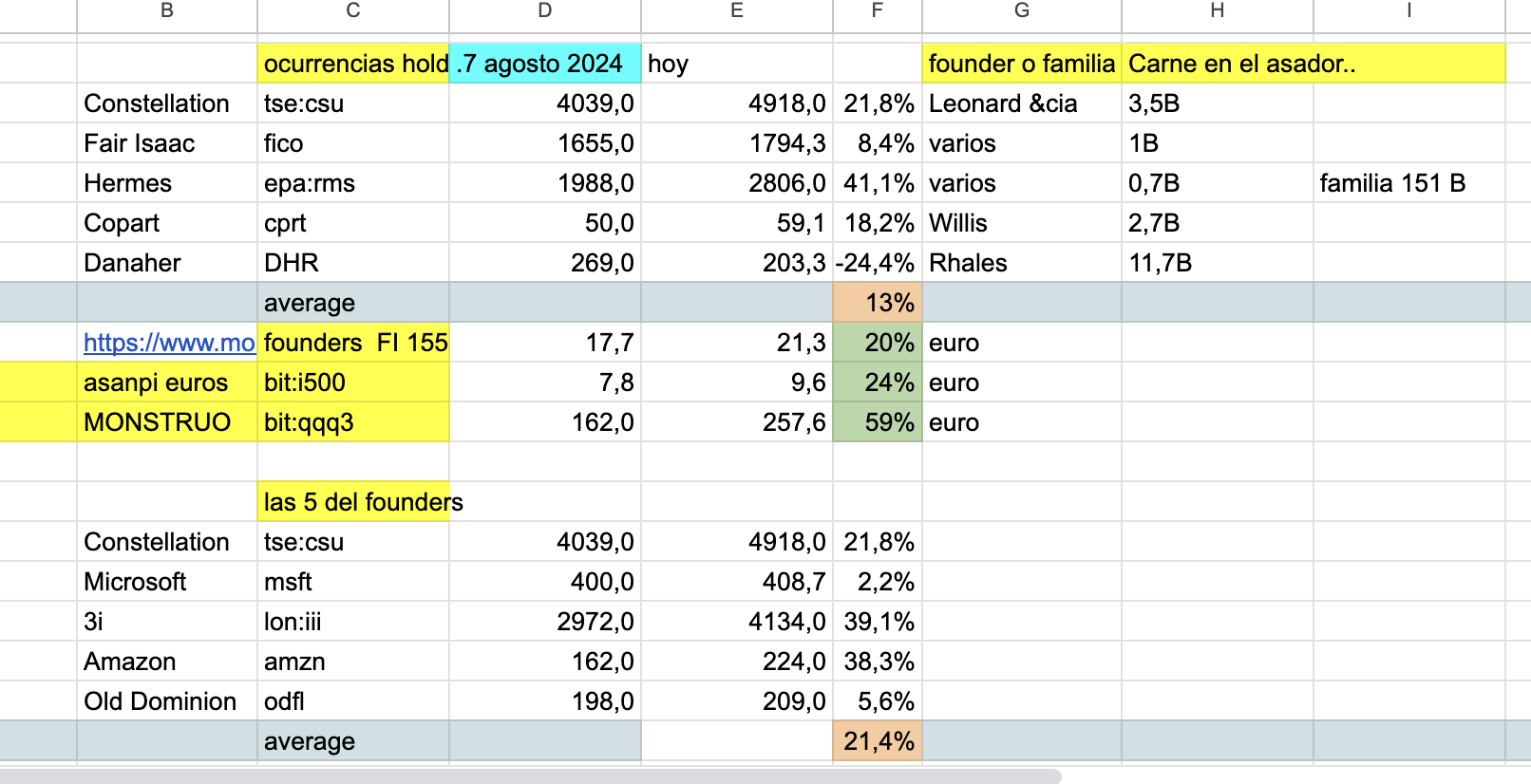
Task: Select the 'Microsoft' cell
Action: (x=167, y=582)
